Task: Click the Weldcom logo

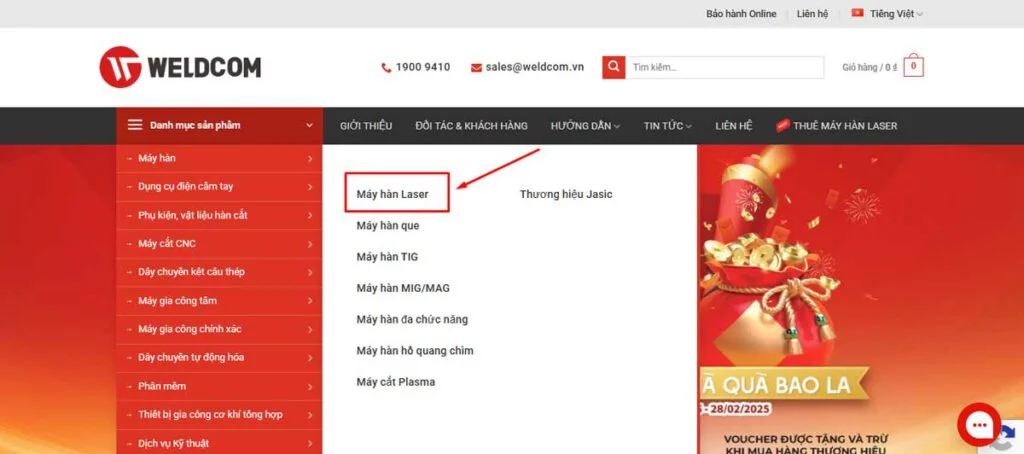Action: point(180,67)
